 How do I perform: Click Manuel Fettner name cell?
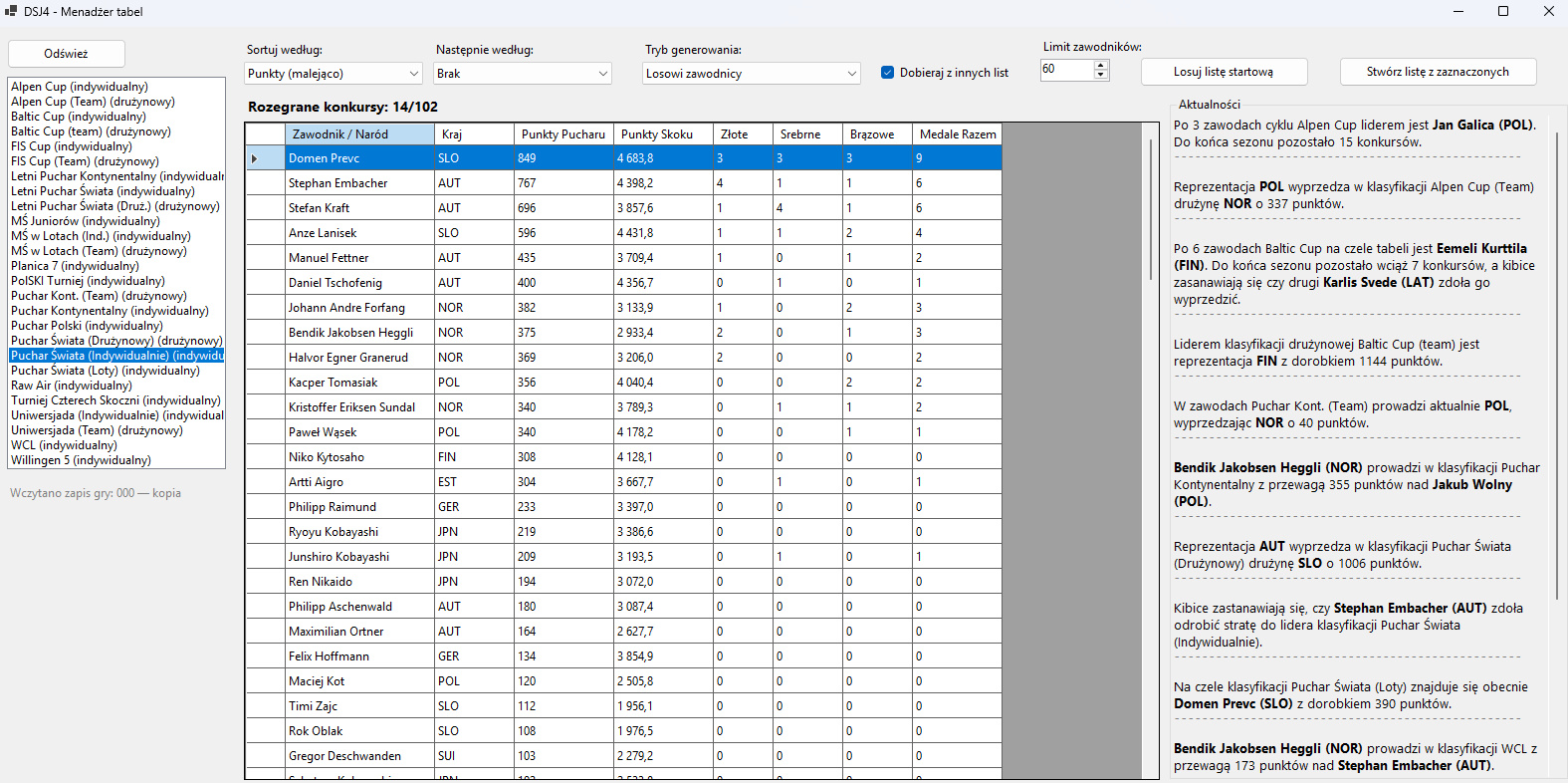pyautogui.click(x=359, y=258)
